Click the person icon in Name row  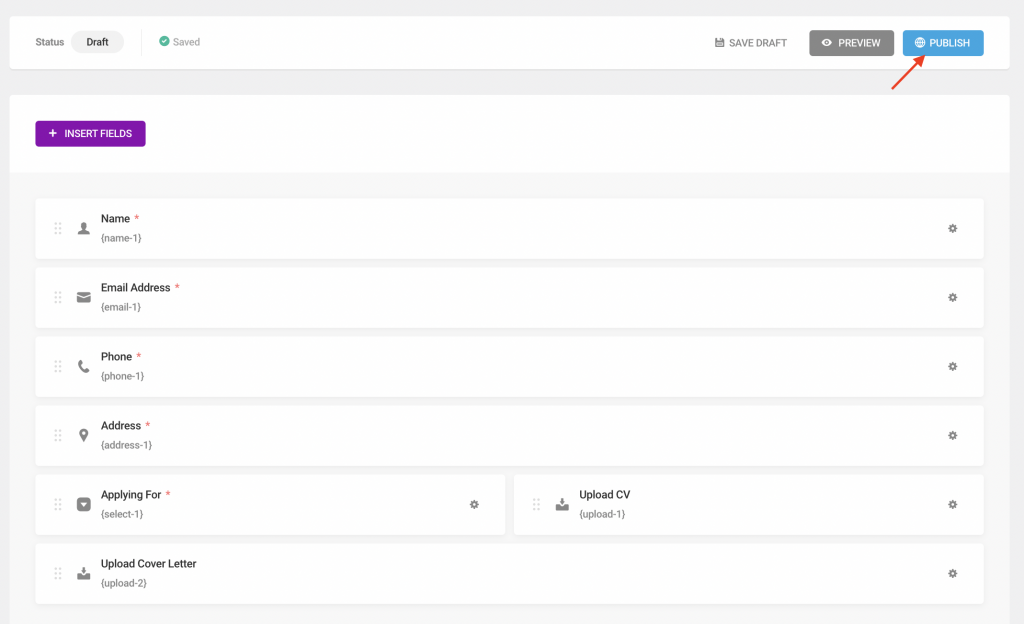tap(84, 228)
